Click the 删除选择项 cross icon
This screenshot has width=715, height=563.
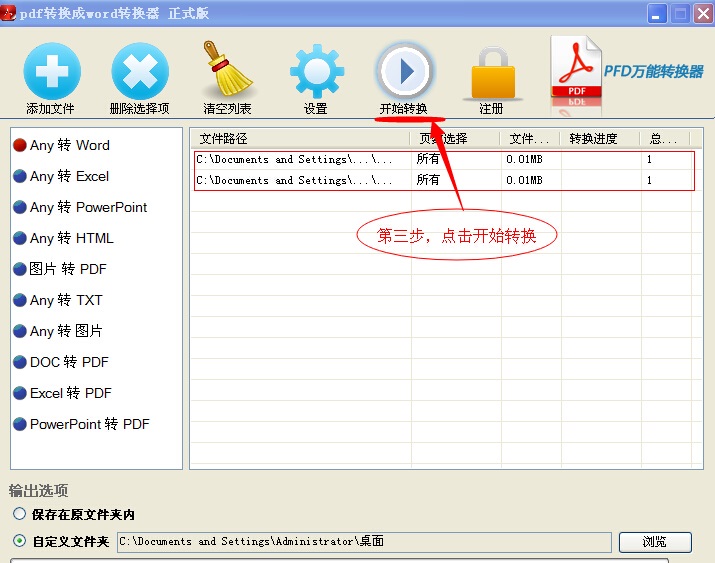pyautogui.click(x=140, y=71)
